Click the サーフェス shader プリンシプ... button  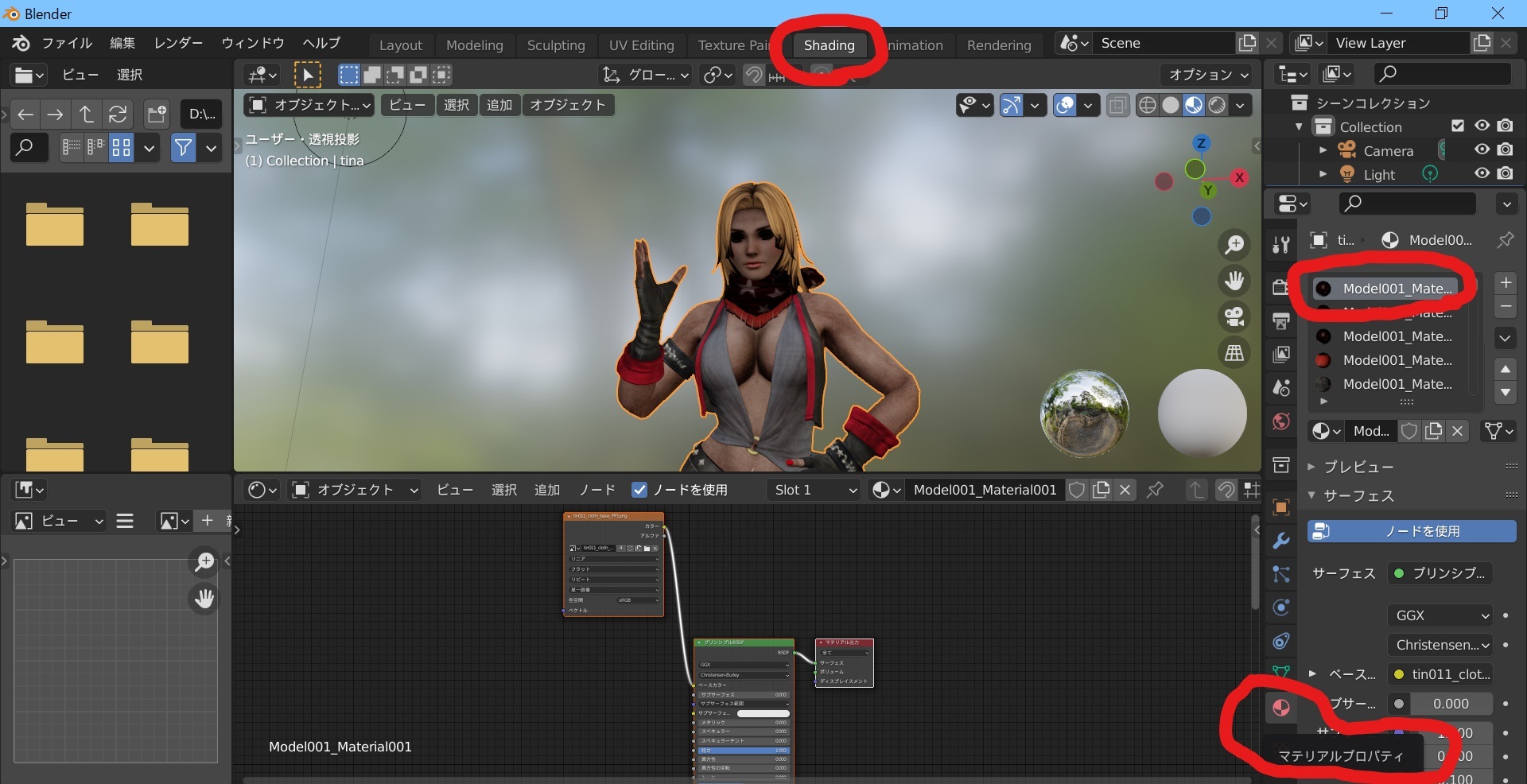(x=1440, y=573)
